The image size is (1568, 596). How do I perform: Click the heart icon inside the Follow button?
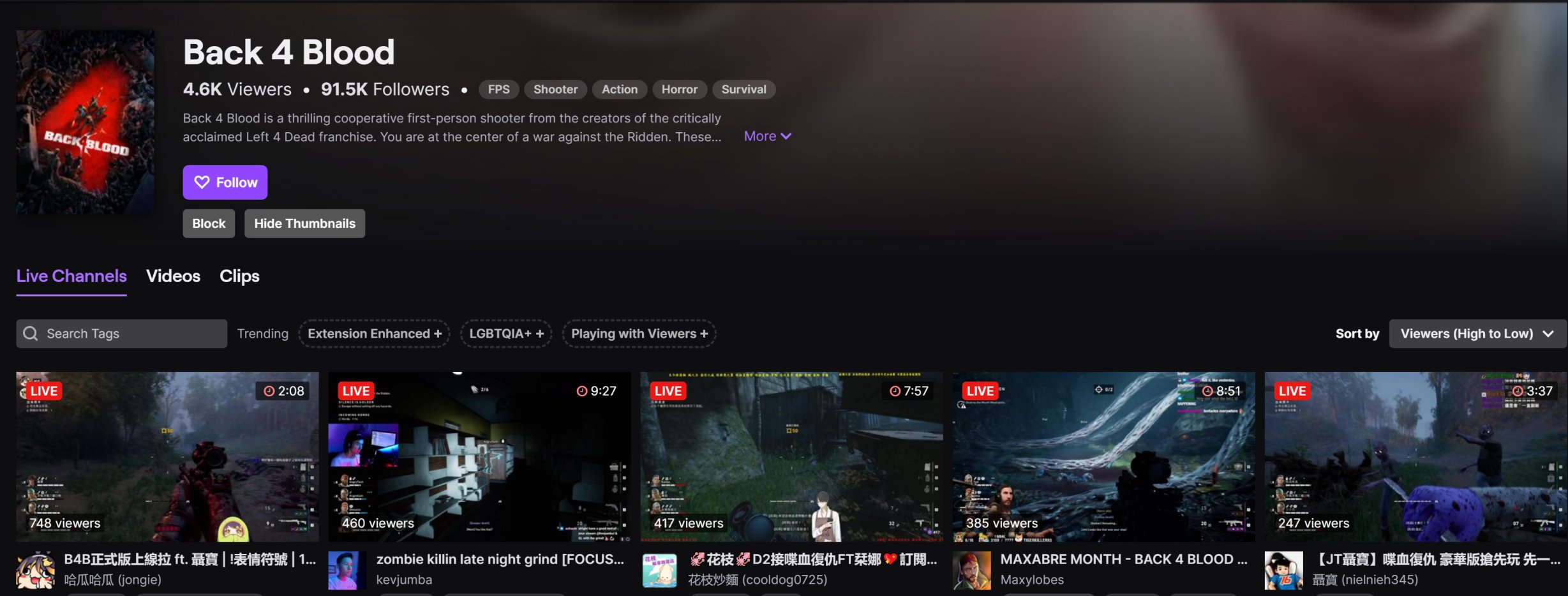pyautogui.click(x=203, y=182)
